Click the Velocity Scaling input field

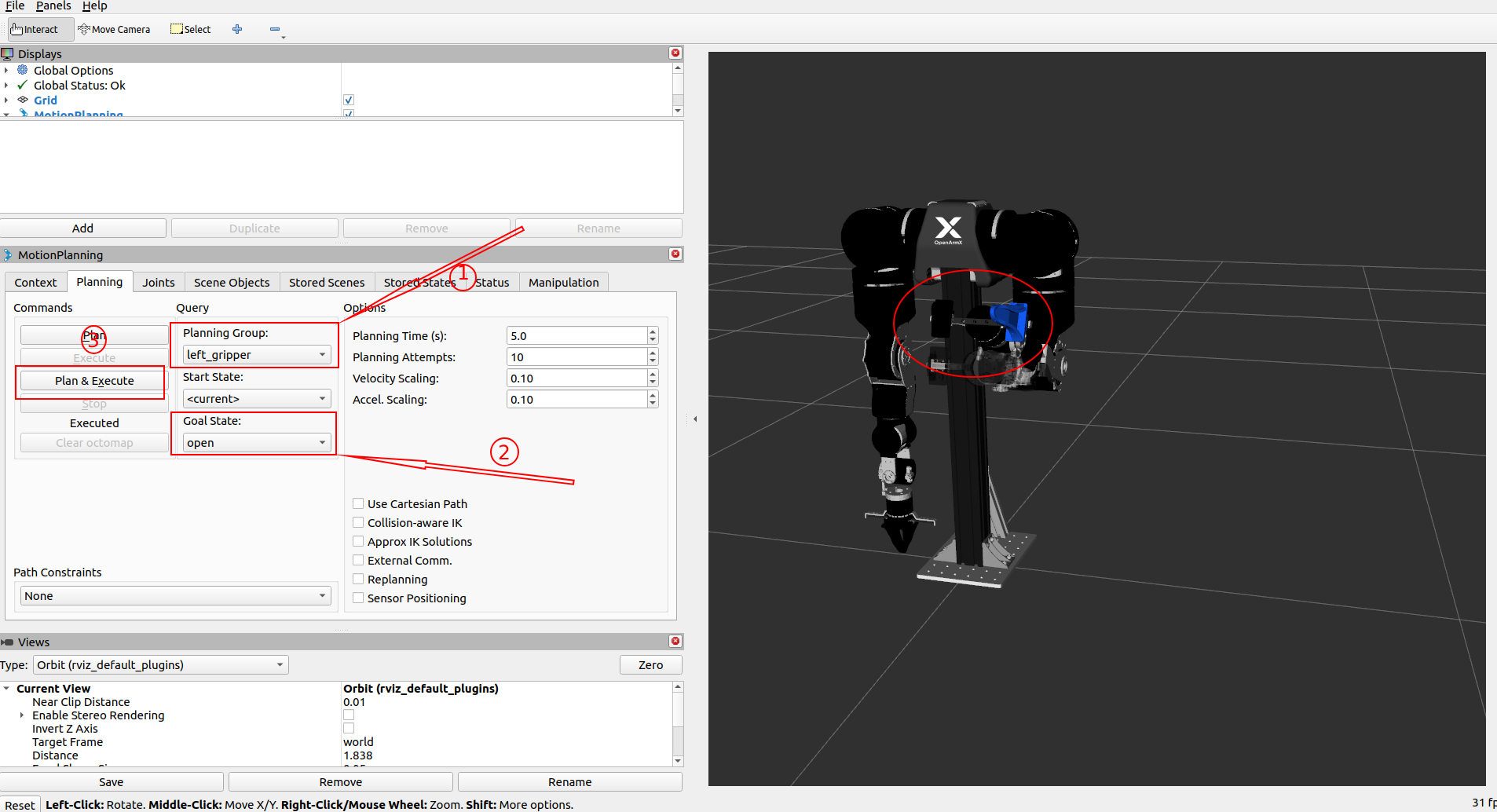[576, 379]
